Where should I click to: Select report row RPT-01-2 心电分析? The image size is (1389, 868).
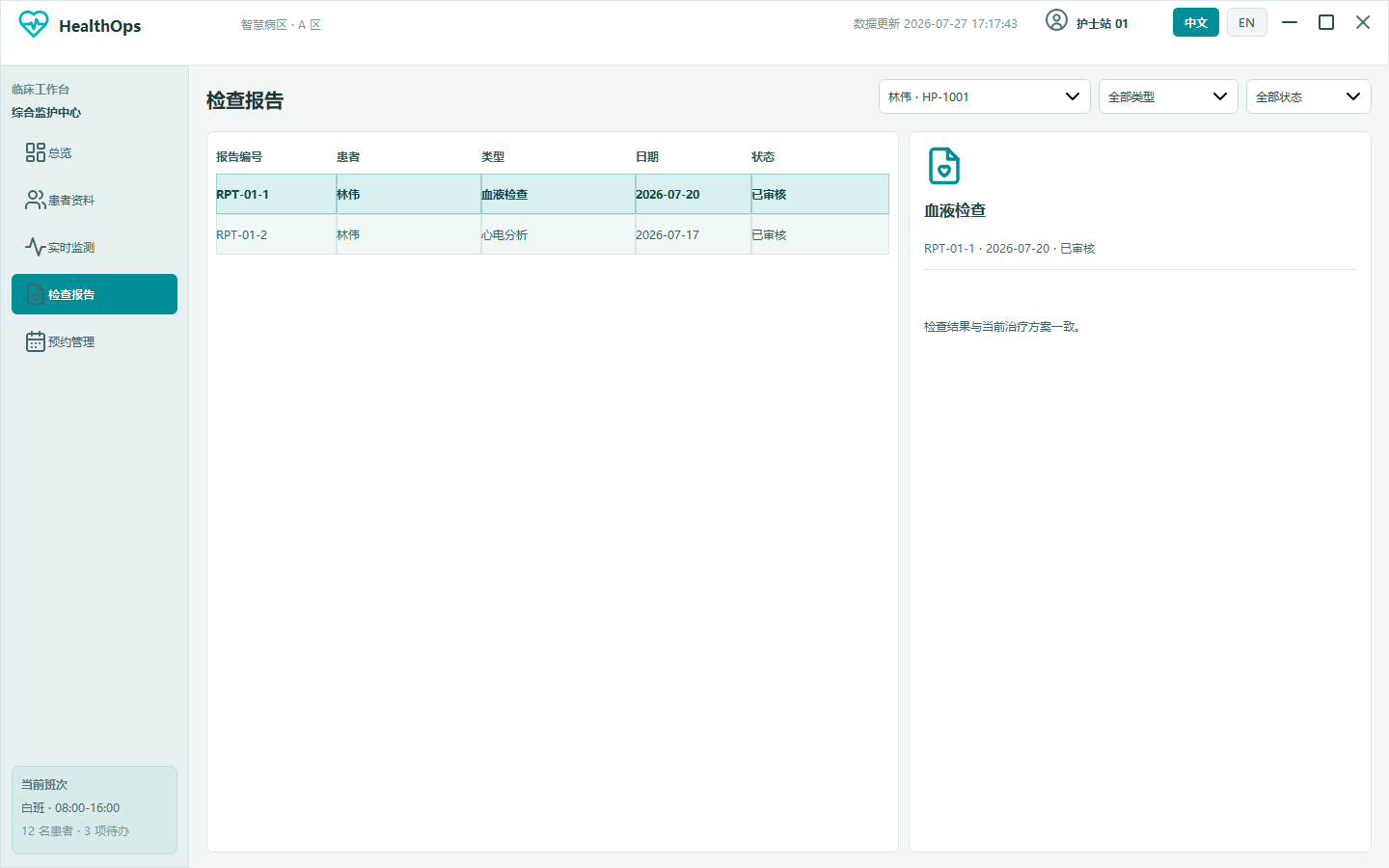[x=553, y=234]
